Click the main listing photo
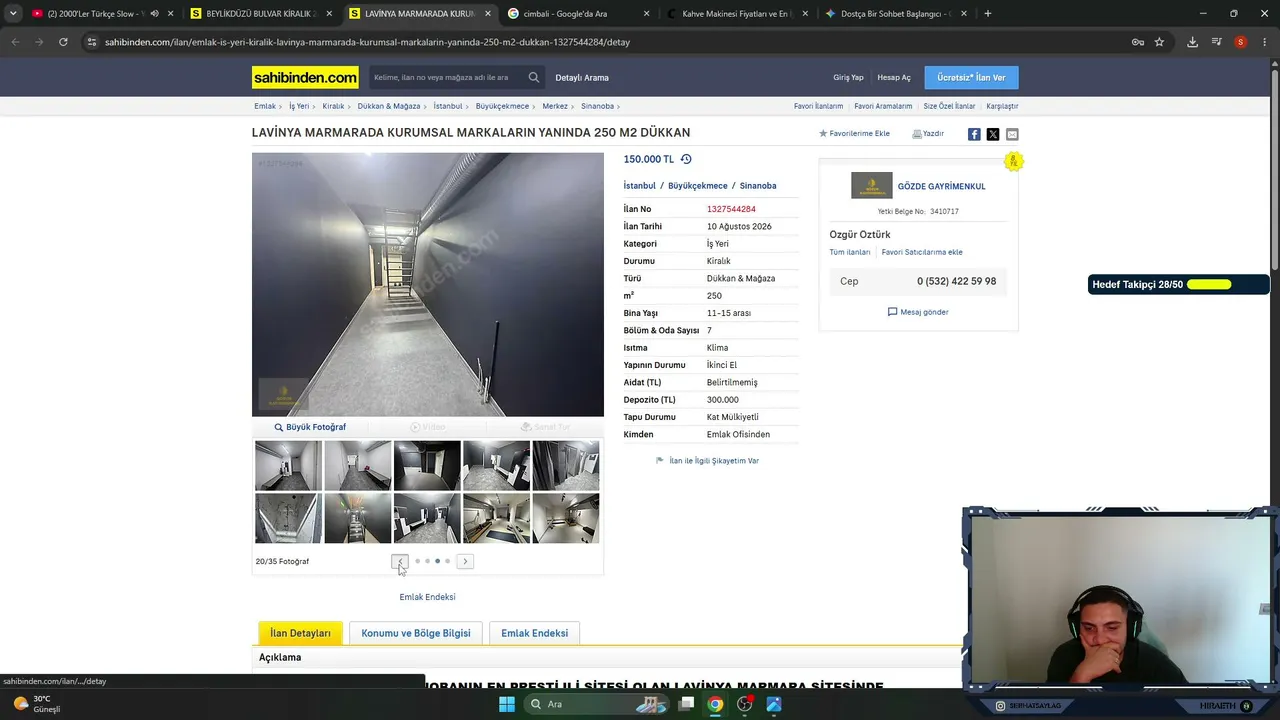 (428, 284)
